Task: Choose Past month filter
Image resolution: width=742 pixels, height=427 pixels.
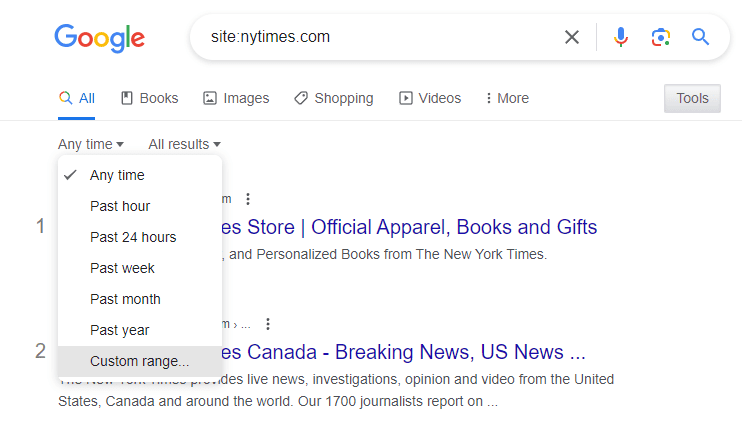Action: (140, 299)
